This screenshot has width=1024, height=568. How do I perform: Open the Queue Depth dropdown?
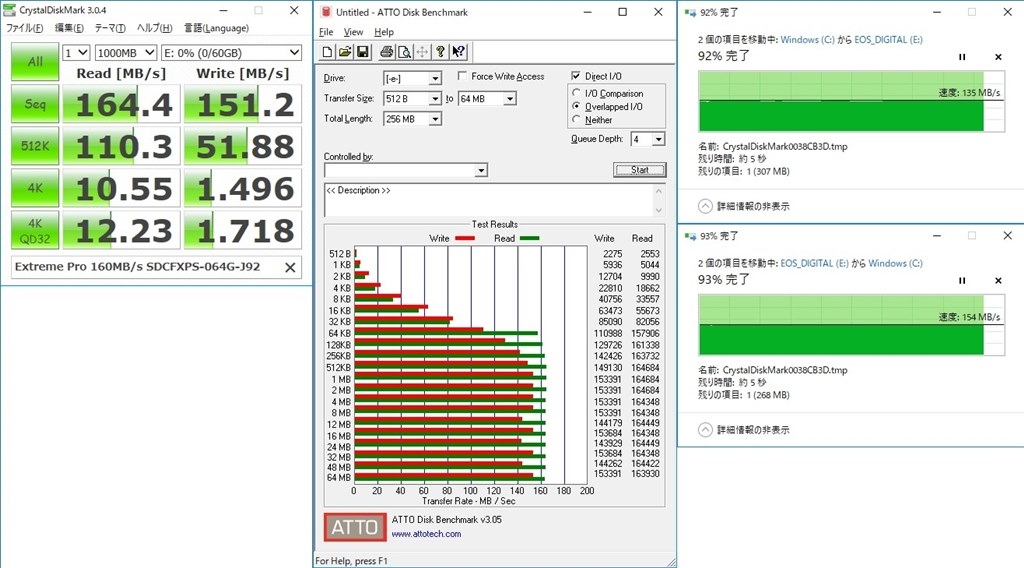658,139
